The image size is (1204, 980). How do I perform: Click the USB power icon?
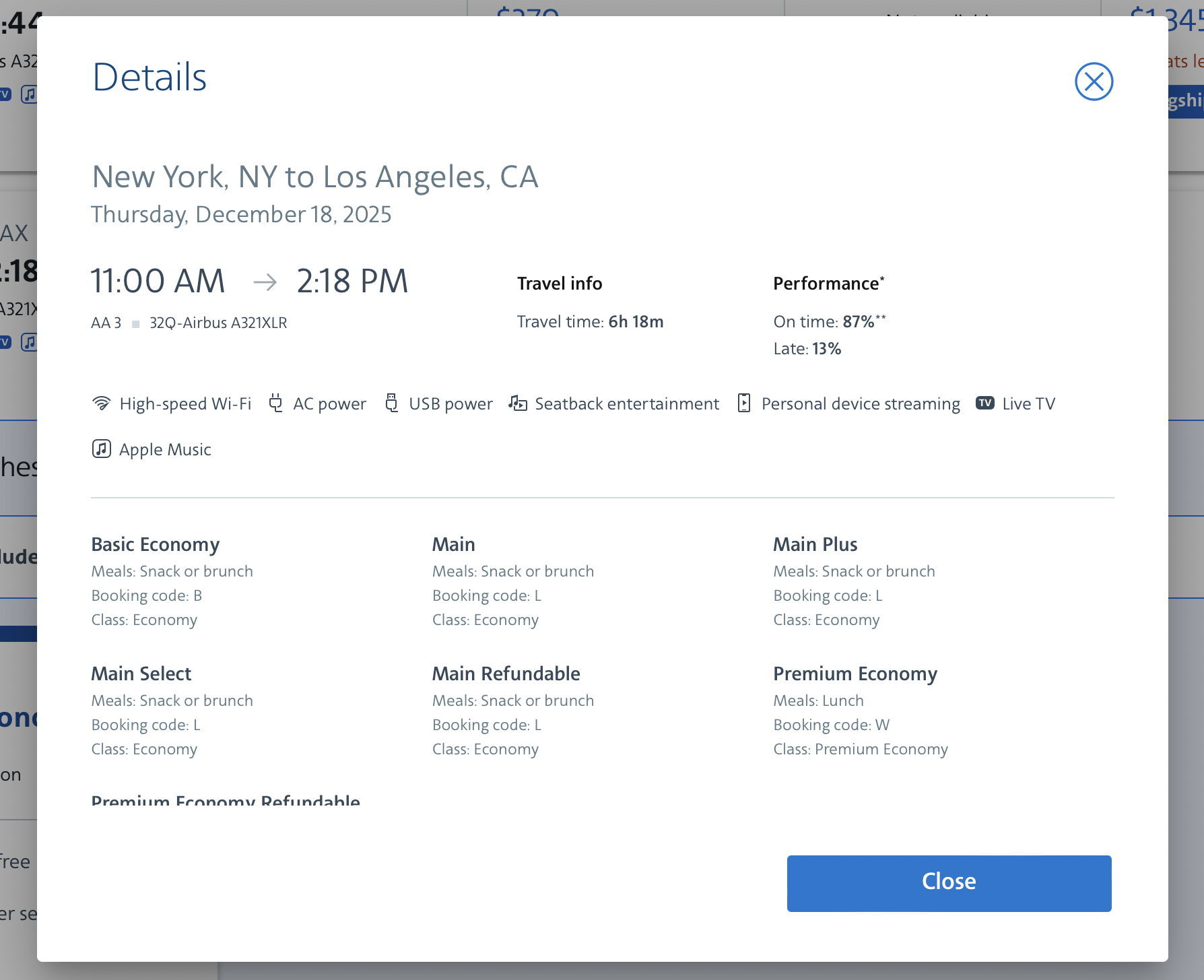pos(391,403)
